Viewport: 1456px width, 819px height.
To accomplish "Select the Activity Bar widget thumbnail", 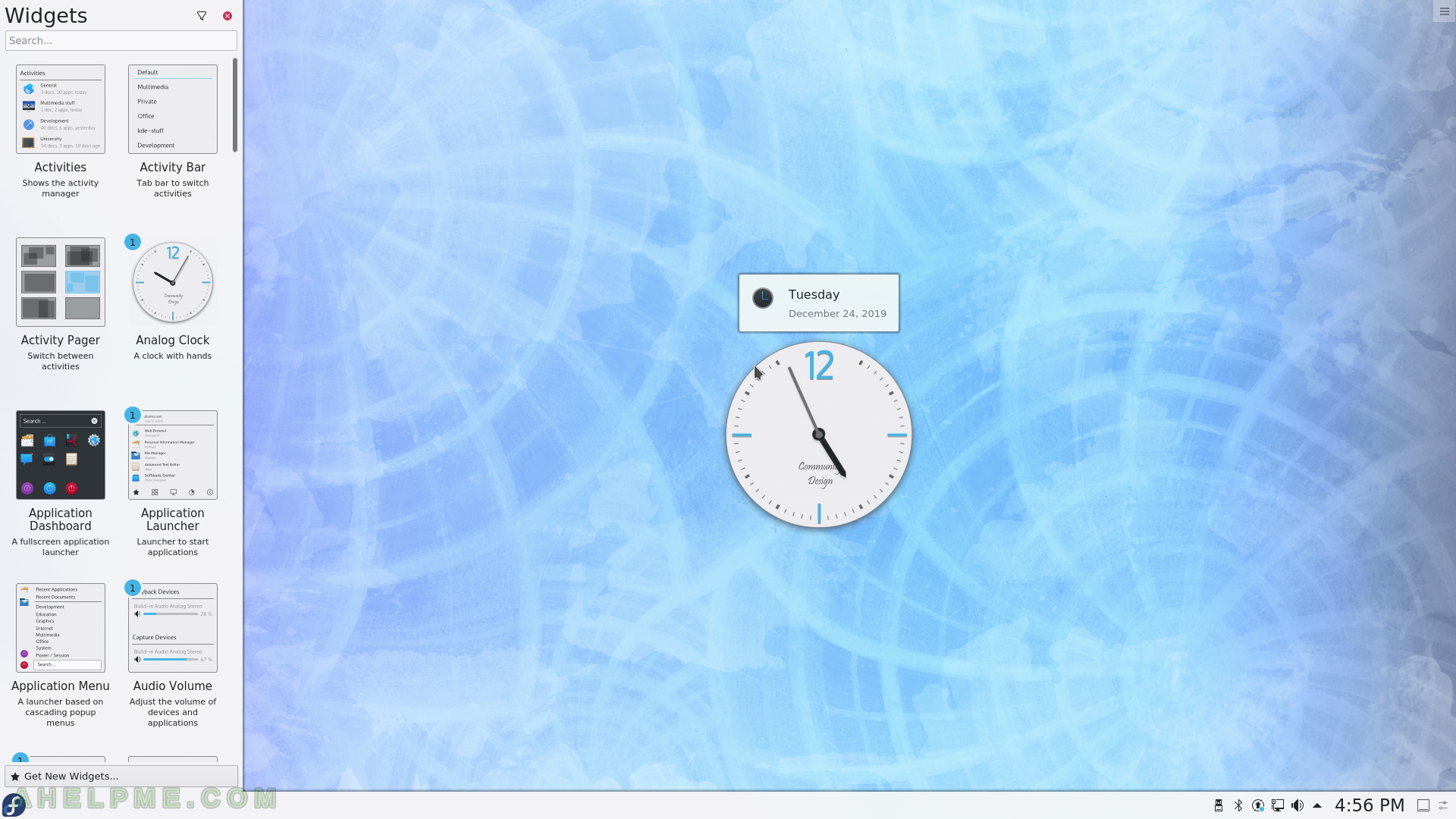I will [x=173, y=109].
